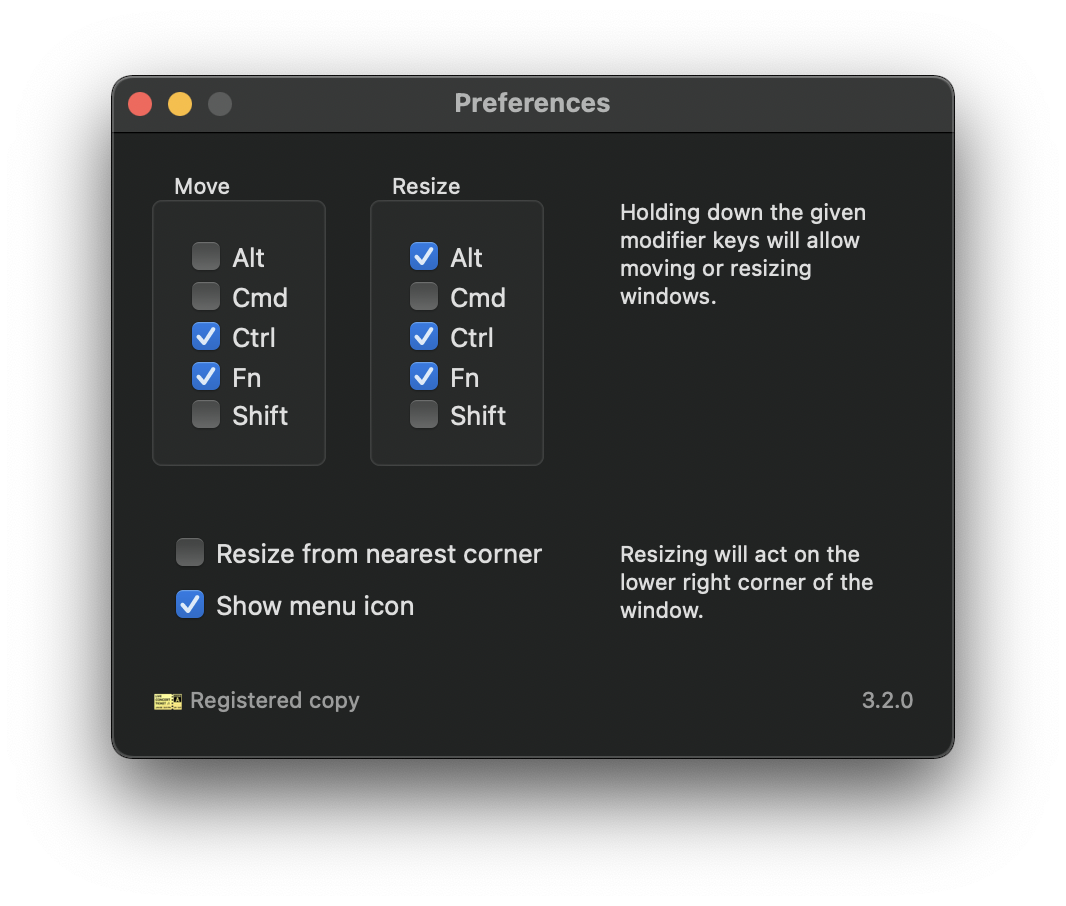Screen dimensions: 1066x906
Task: Uncheck Ctrl in the Move group
Action: click(205, 336)
